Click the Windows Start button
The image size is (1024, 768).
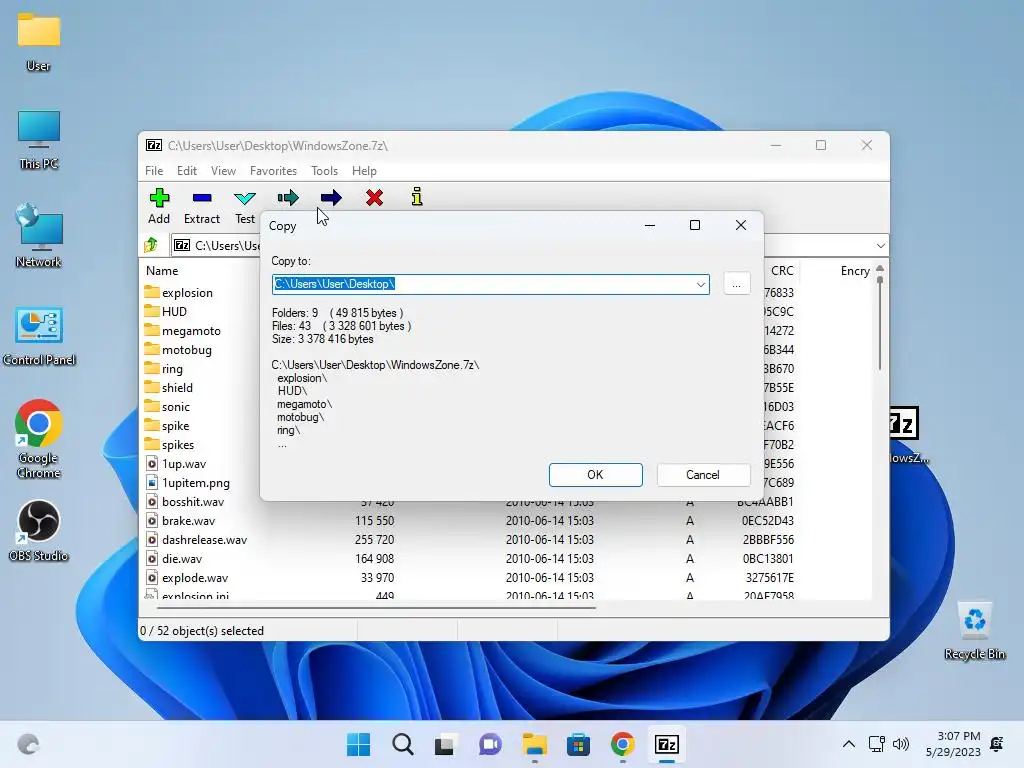pyautogui.click(x=359, y=744)
